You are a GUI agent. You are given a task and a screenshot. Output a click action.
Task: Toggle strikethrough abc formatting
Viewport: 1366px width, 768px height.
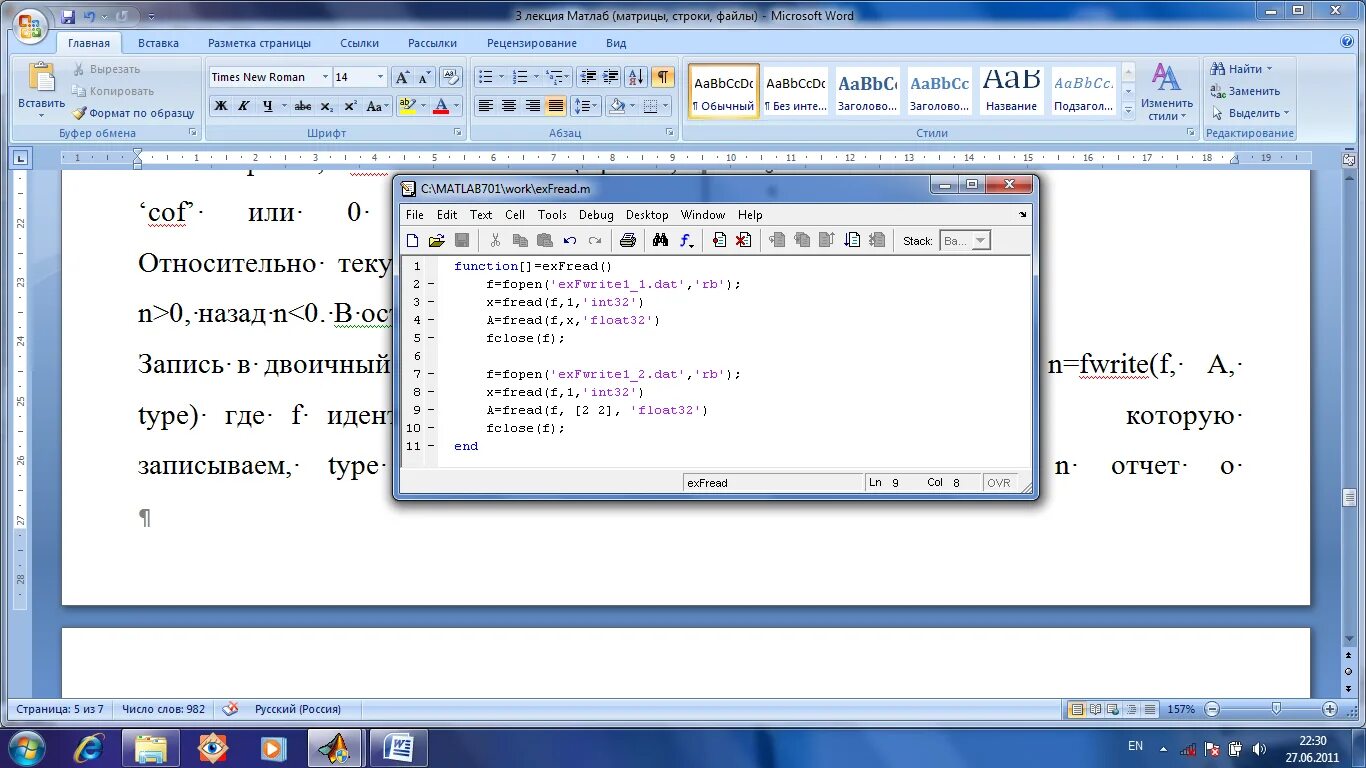pyautogui.click(x=303, y=106)
